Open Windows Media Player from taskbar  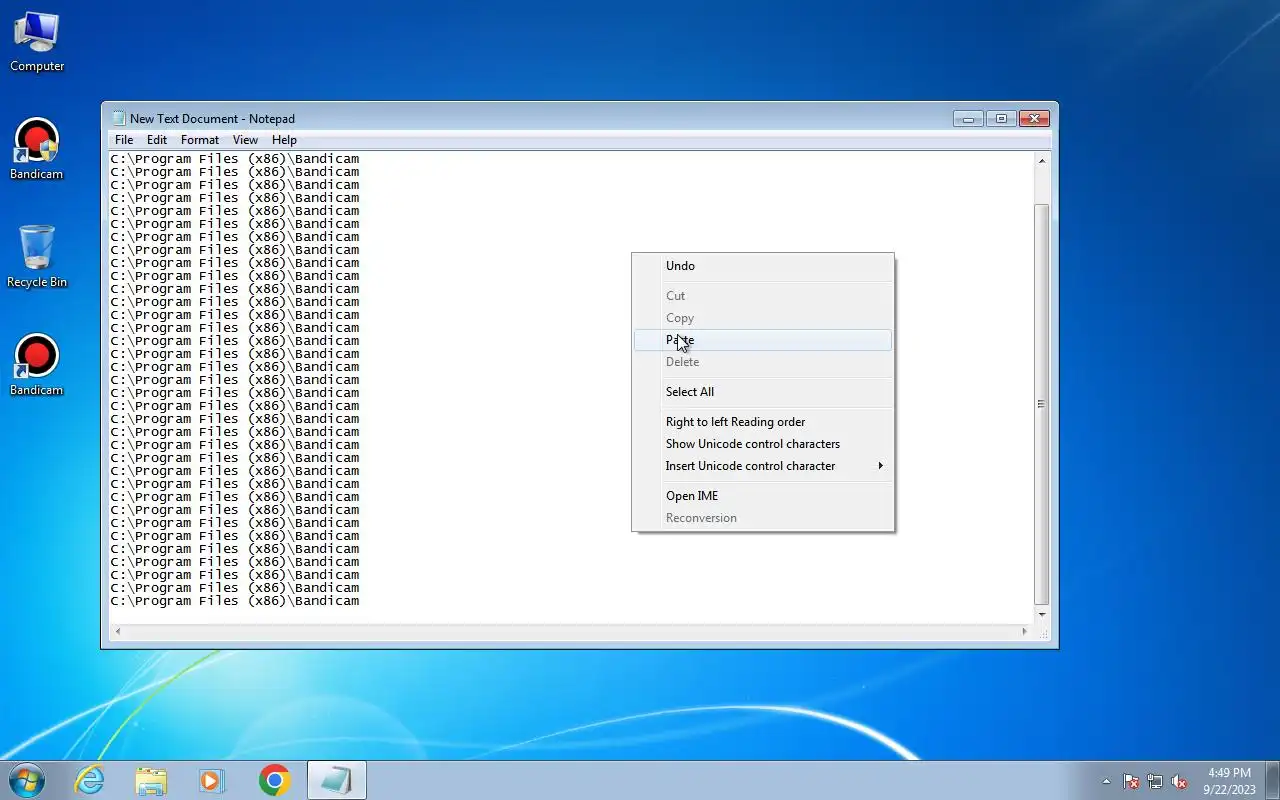pyautogui.click(x=212, y=780)
